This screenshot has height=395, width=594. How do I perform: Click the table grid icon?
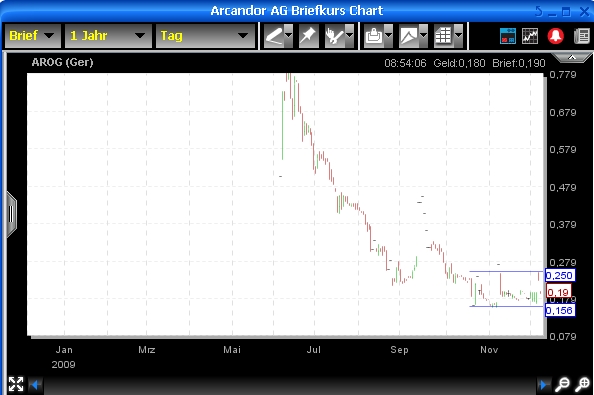443,36
